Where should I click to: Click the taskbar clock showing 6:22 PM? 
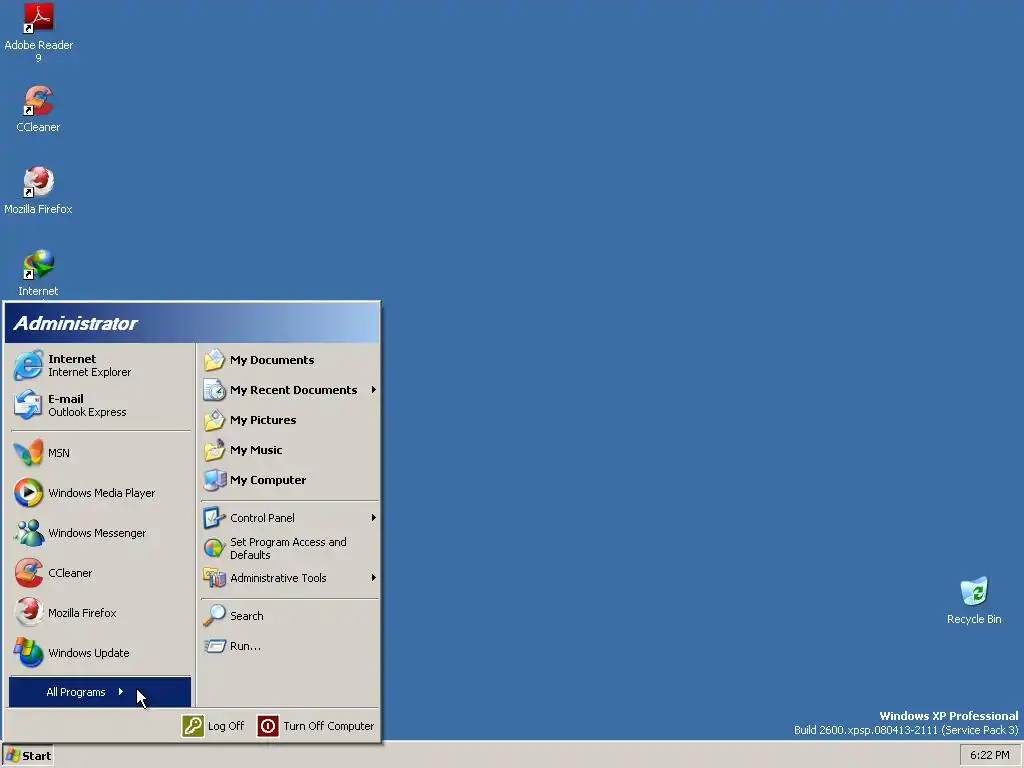tap(989, 756)
